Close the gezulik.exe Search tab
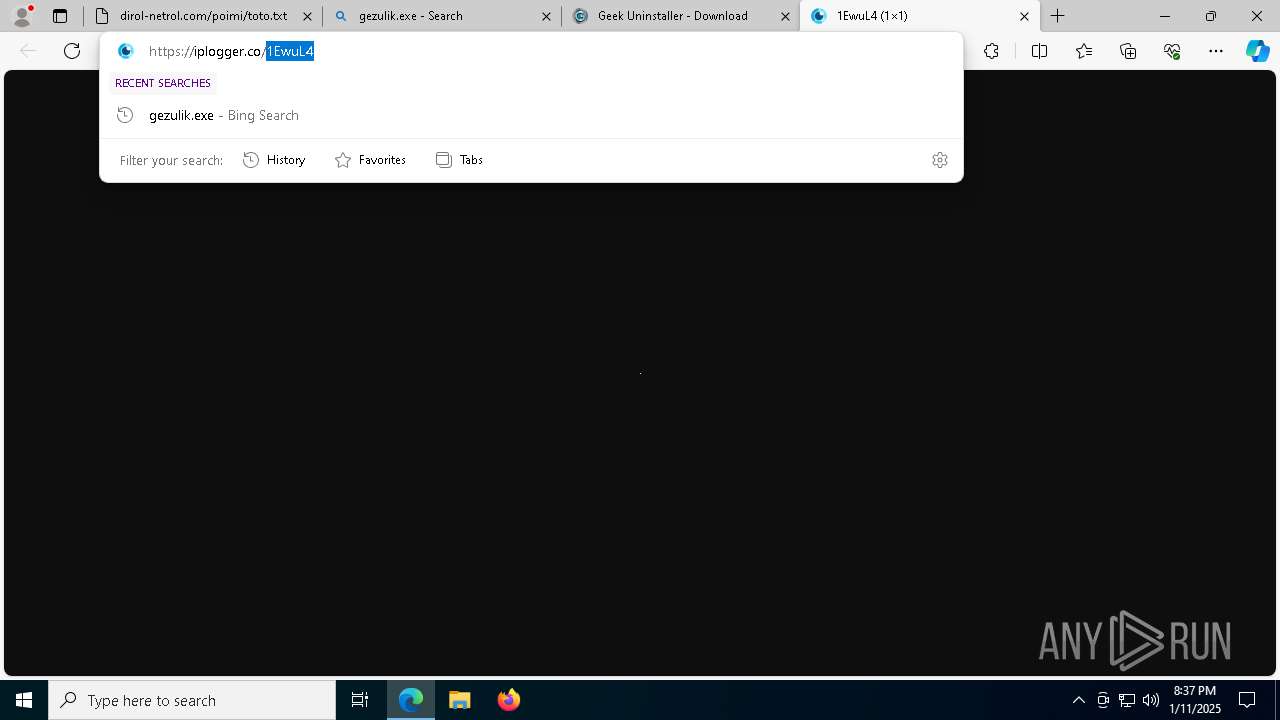The image size is (1280, 720). pos(546,16)
